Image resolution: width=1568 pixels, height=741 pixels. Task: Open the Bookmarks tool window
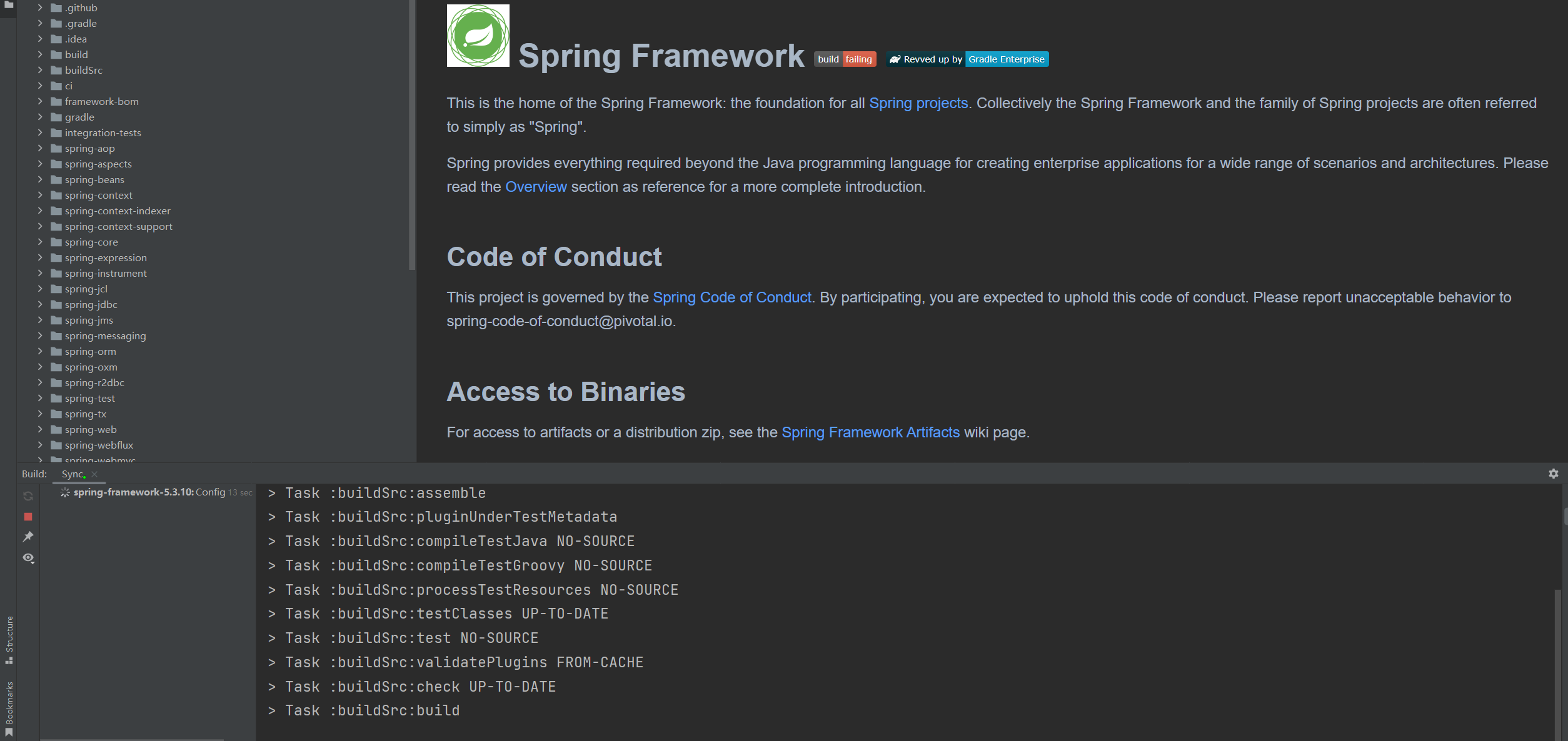(x=9, y=709)
